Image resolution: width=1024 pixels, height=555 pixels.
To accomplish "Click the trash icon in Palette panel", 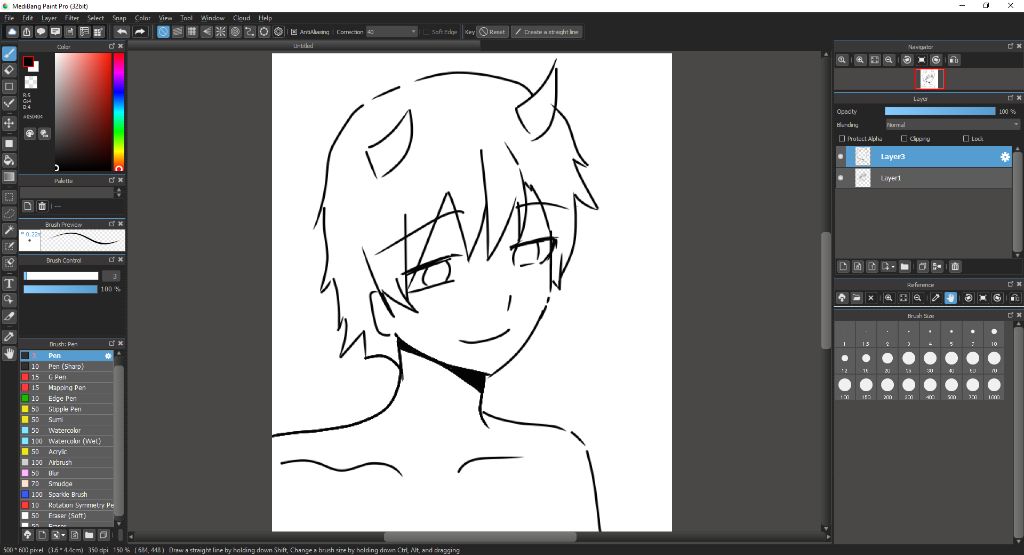I will 42,206.
